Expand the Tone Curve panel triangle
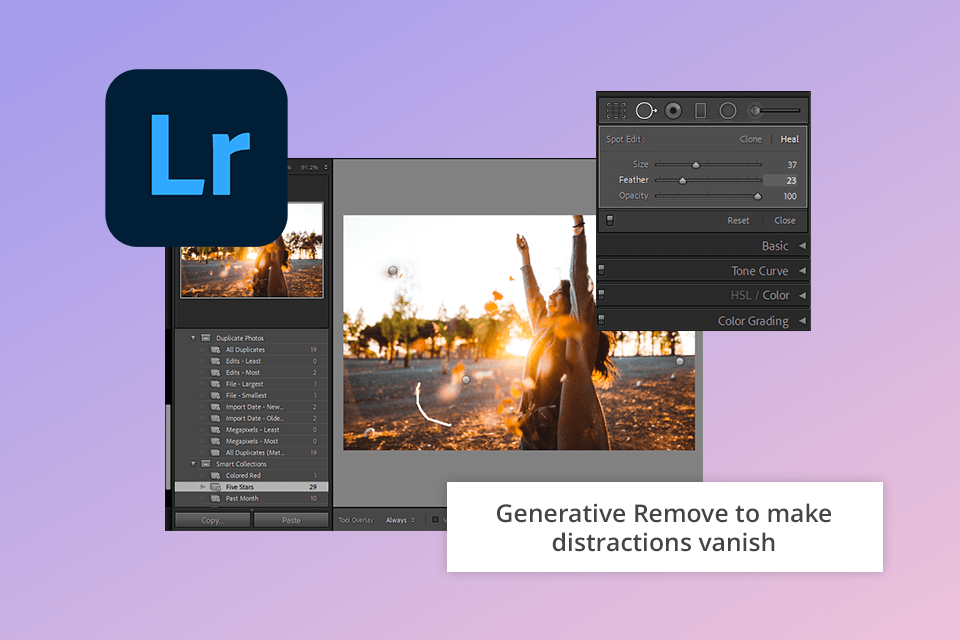960x640 pixels. point(802,271)
